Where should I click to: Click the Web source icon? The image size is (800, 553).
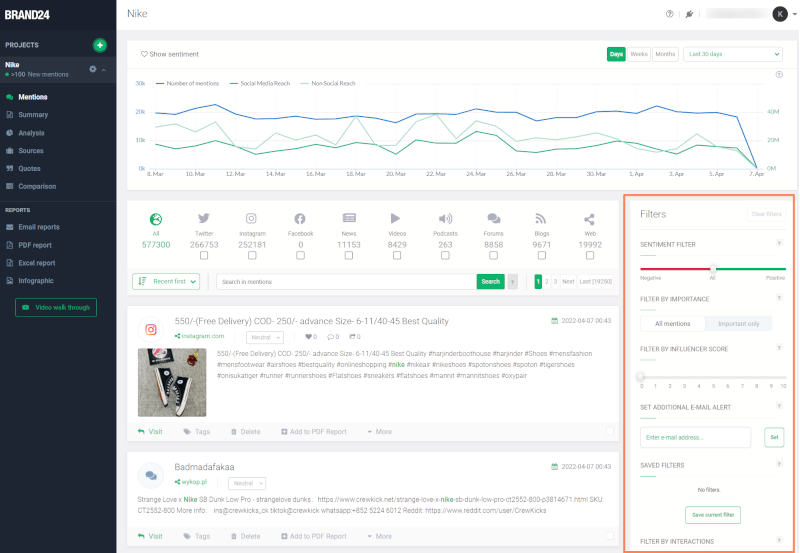pos(589,219)
